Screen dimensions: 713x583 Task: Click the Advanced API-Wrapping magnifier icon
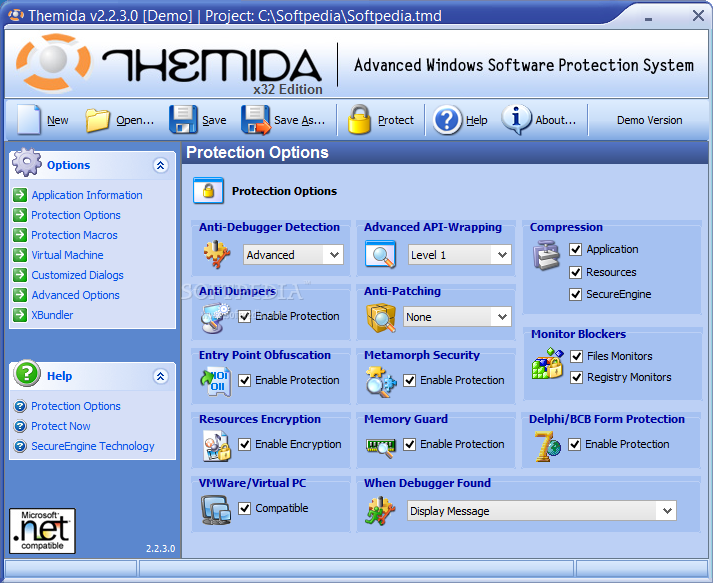380,254
